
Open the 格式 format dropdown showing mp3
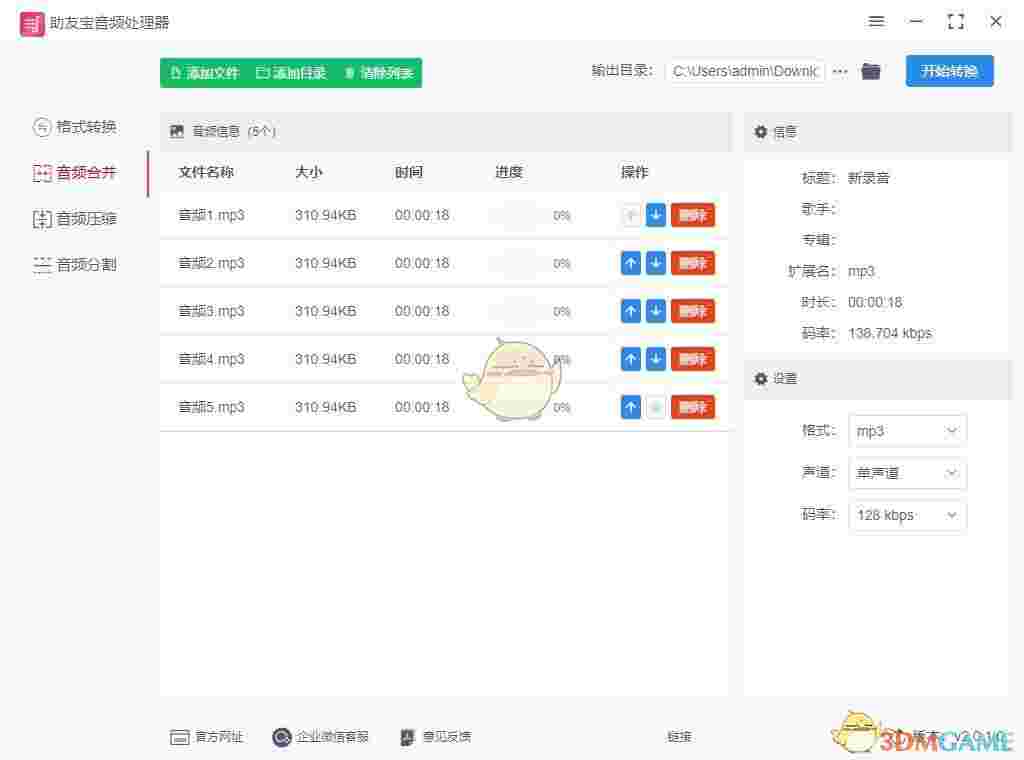(905, 430)
